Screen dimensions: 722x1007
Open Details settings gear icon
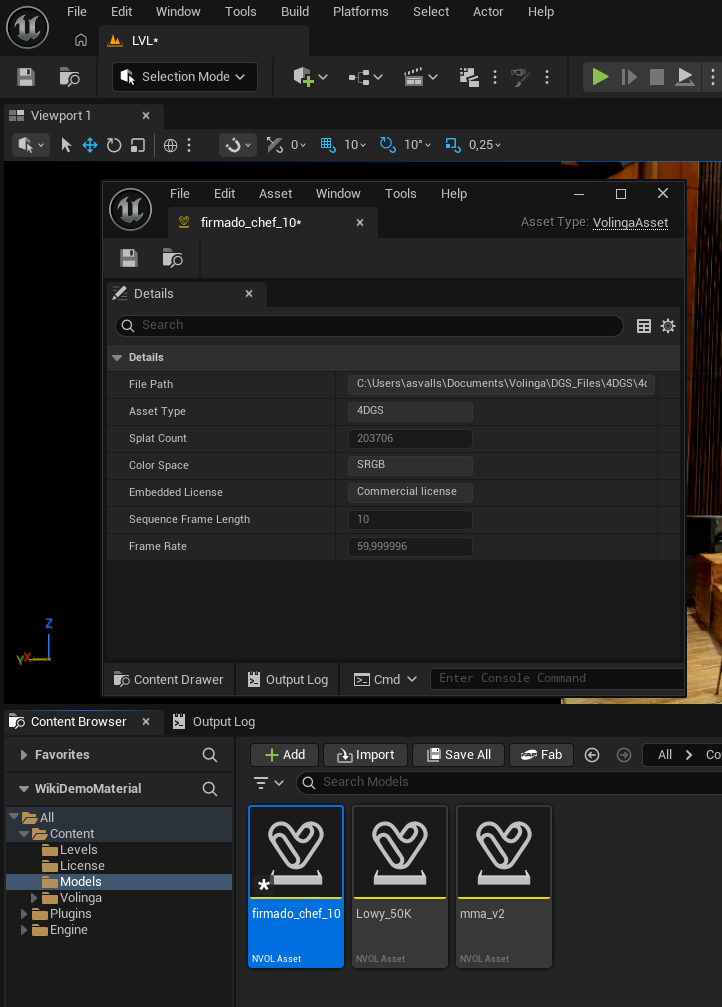click(668, 326)
